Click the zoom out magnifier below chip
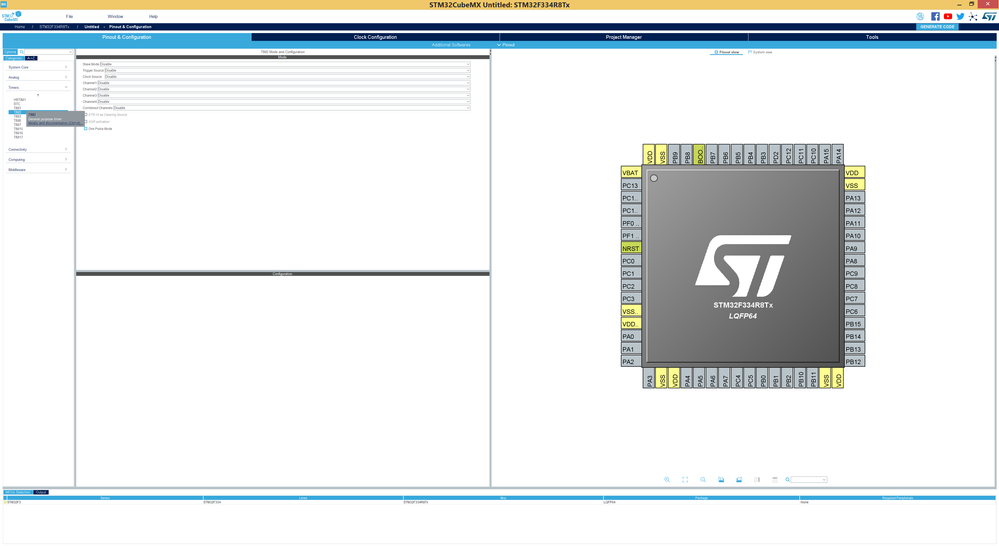This screenshot has width=999, height=546. 703,480
